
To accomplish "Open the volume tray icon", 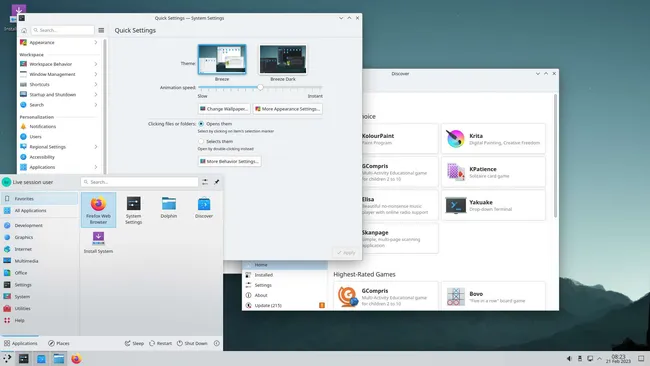I will pos(569,359).
